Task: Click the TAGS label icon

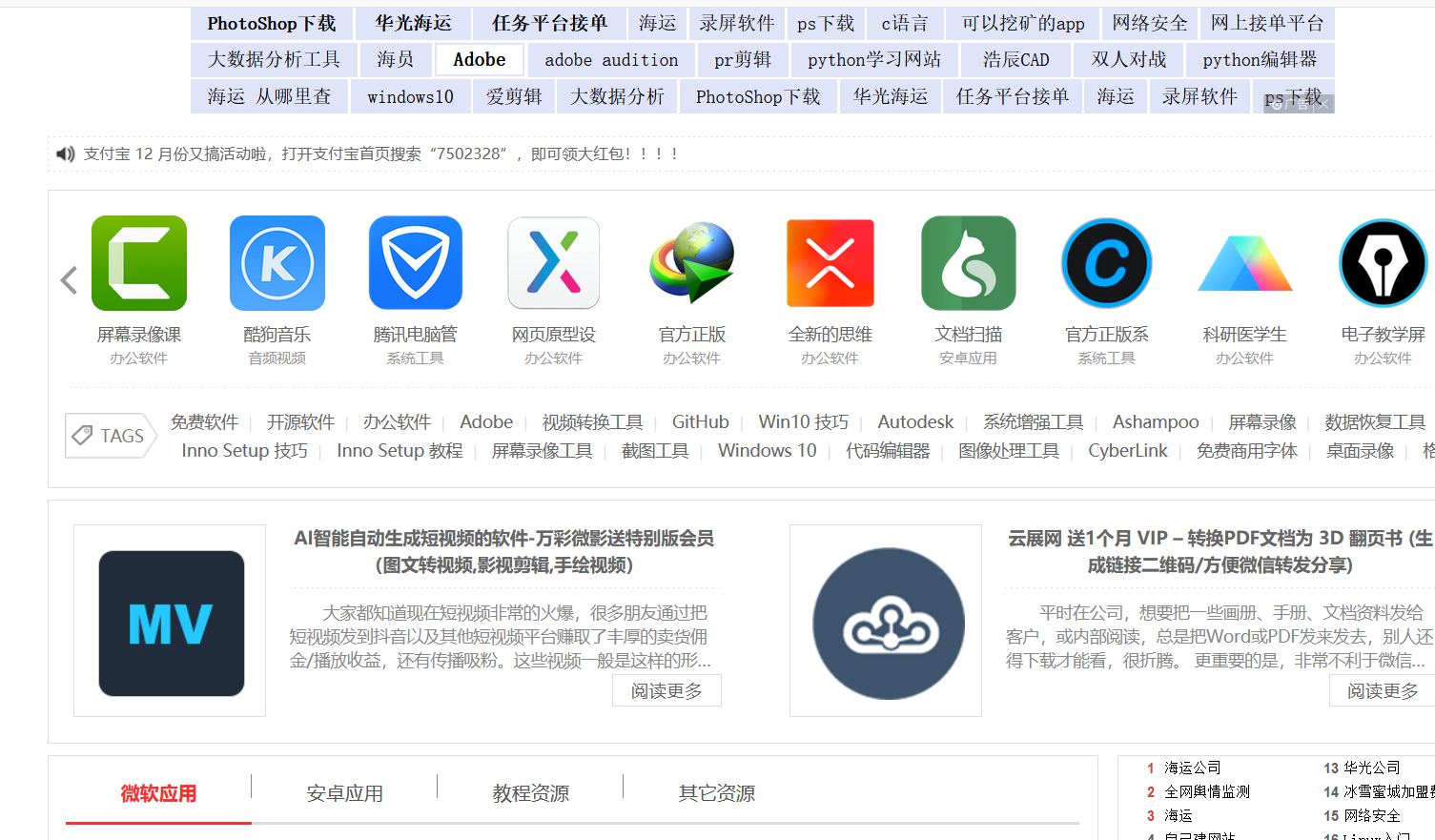Action: (x=111, y=436)
